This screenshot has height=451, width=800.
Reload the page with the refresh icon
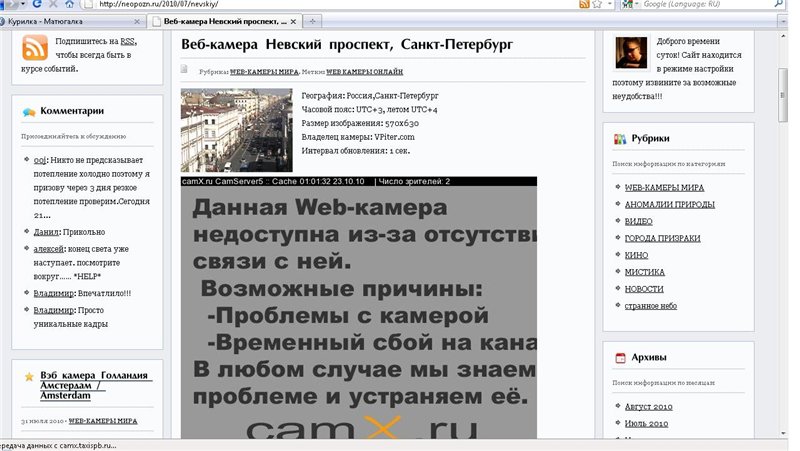point(37,4)
